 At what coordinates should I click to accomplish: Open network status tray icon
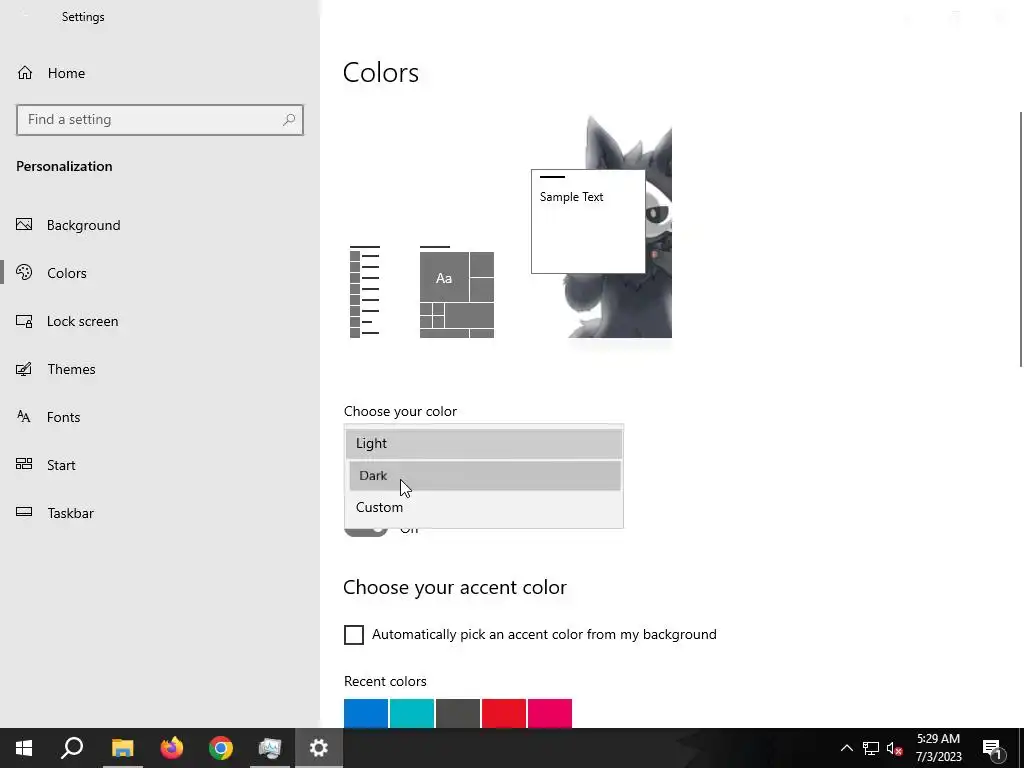(x=871, y=748)
